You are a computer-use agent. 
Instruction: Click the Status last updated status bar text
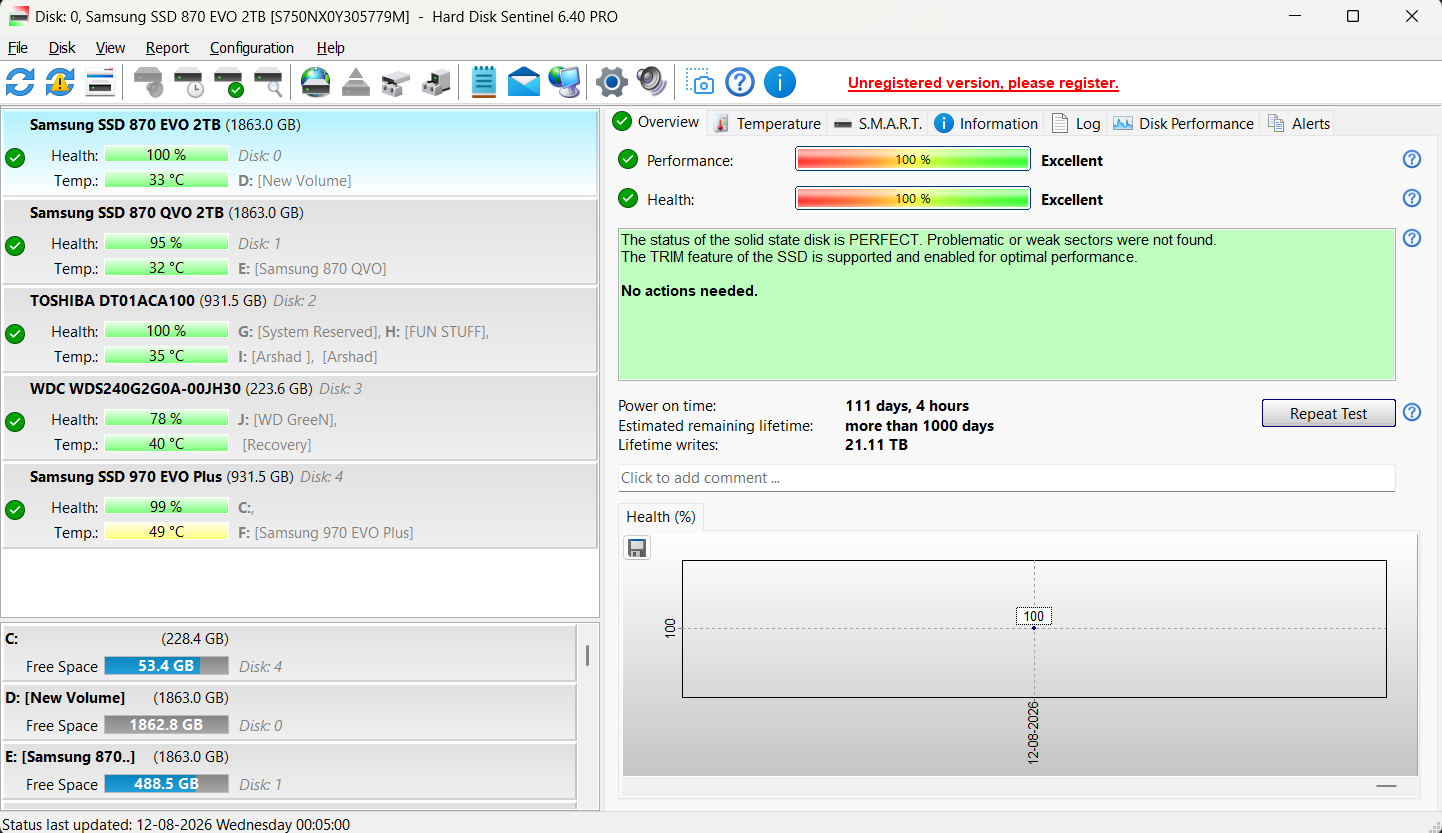click(176, 824)
